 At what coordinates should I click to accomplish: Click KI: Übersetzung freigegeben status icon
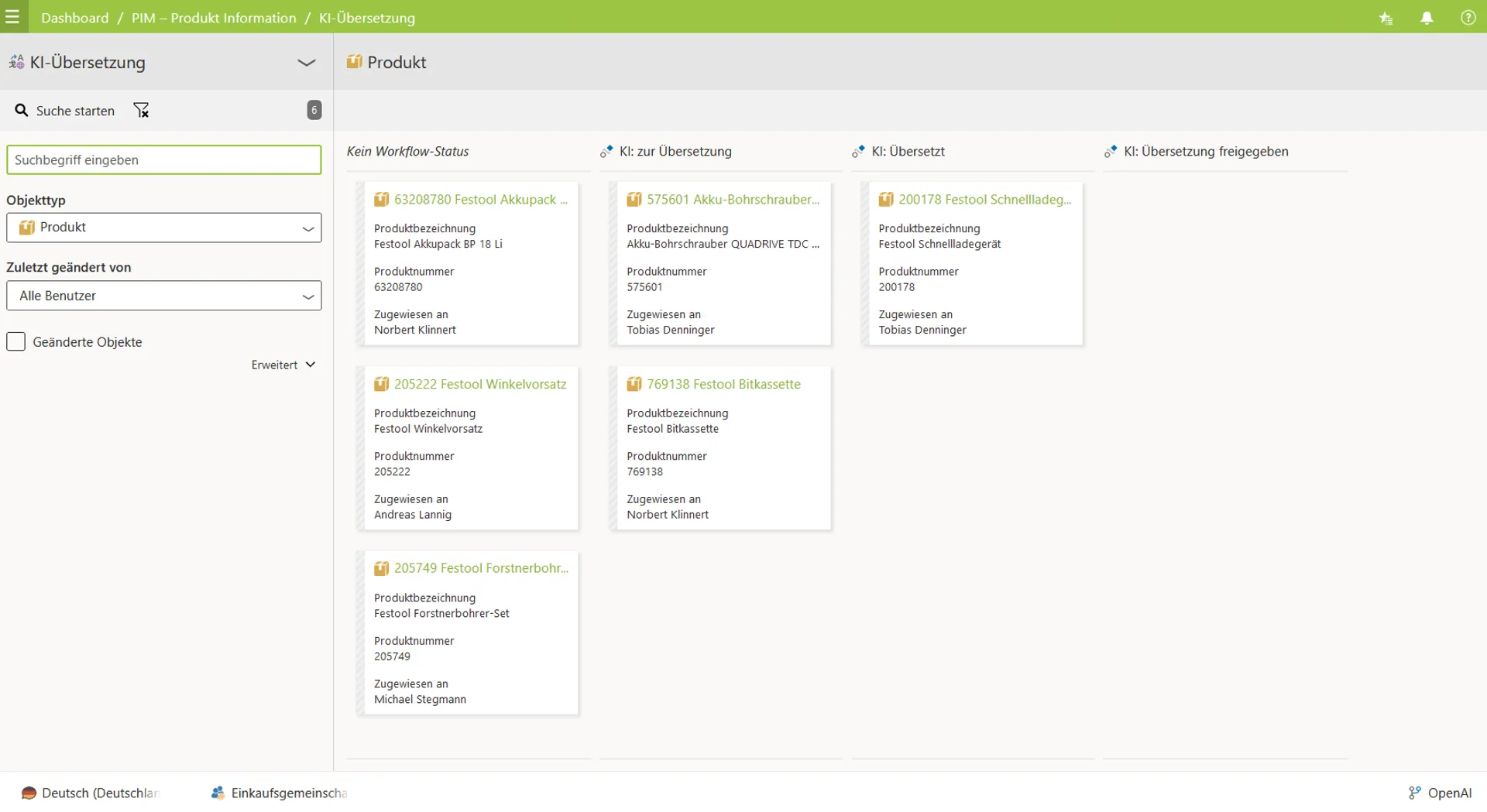(1111, 152)
